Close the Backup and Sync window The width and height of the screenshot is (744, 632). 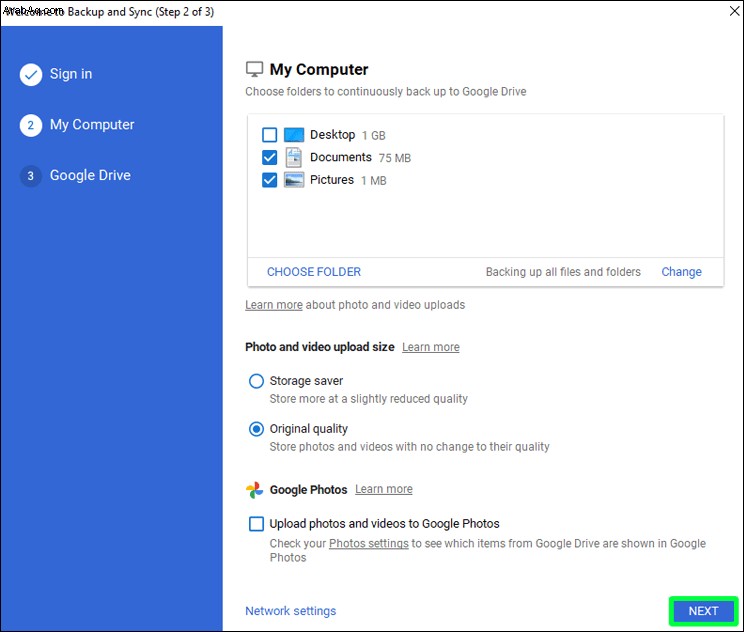(734, 11)
